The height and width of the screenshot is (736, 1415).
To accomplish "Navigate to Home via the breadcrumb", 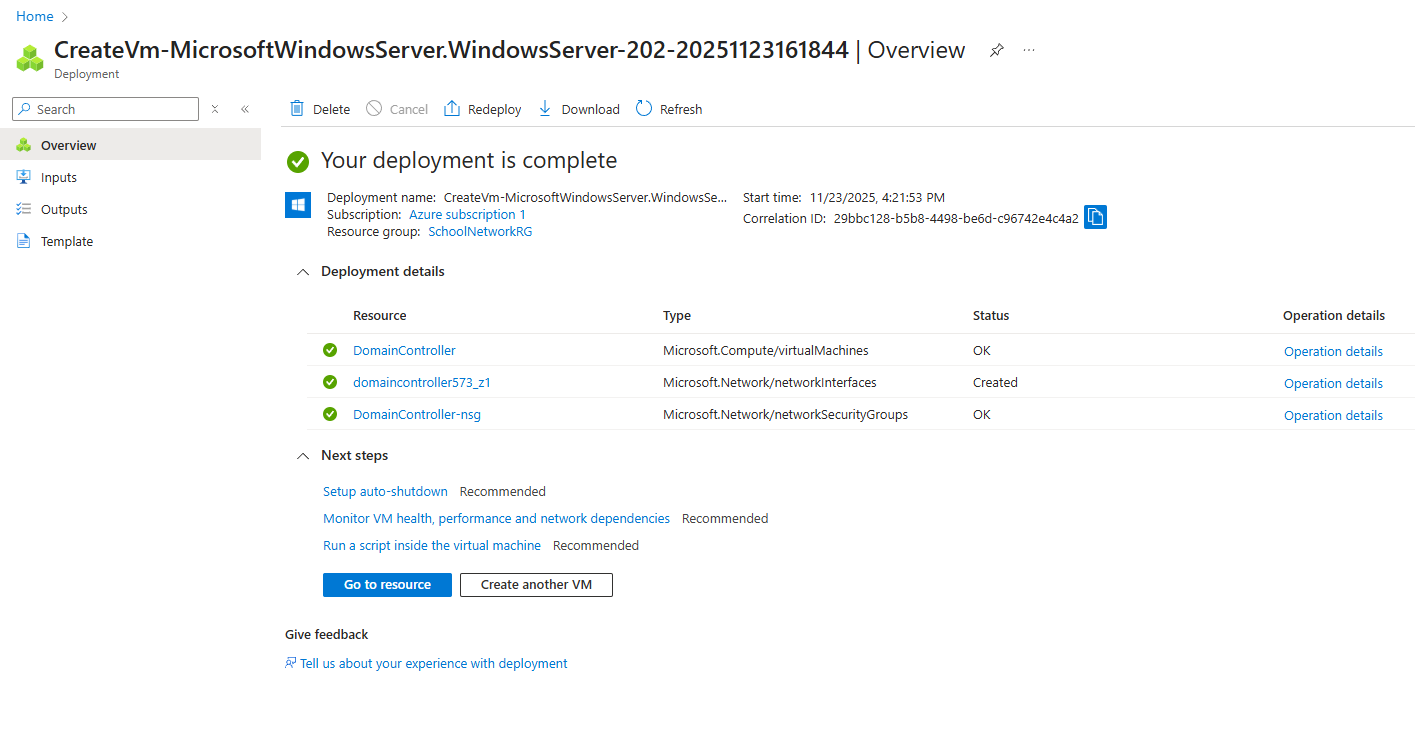I will pos(35,17).
